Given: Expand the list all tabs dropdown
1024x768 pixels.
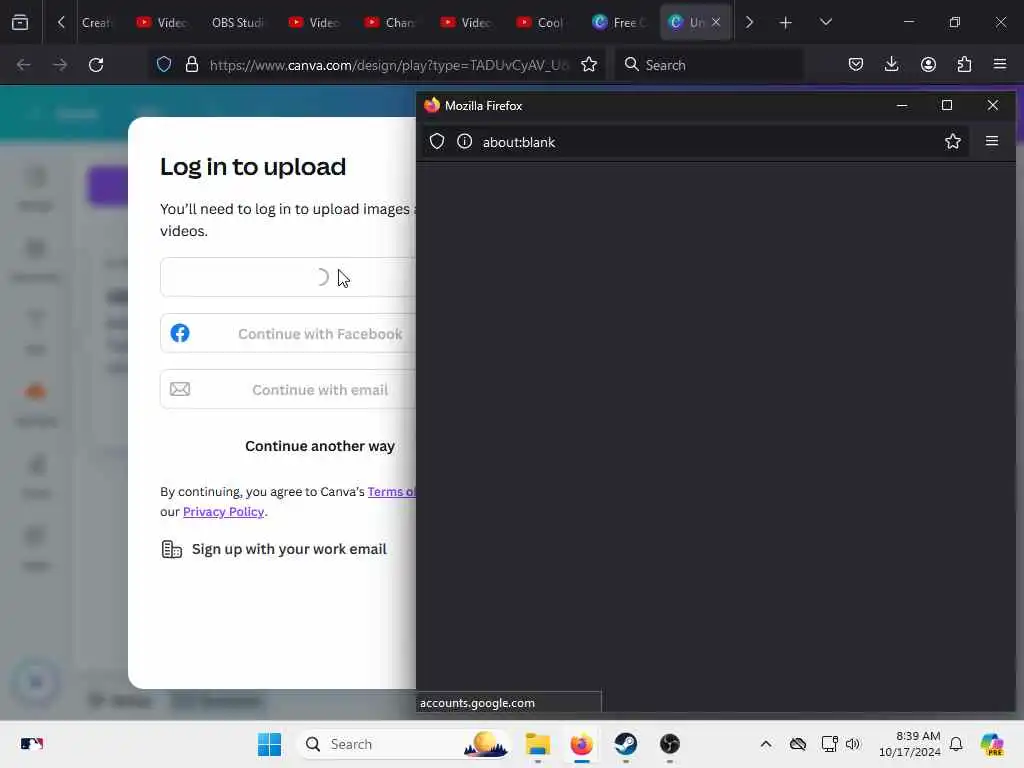Looking at the screenshot, I should pos(825,22).
